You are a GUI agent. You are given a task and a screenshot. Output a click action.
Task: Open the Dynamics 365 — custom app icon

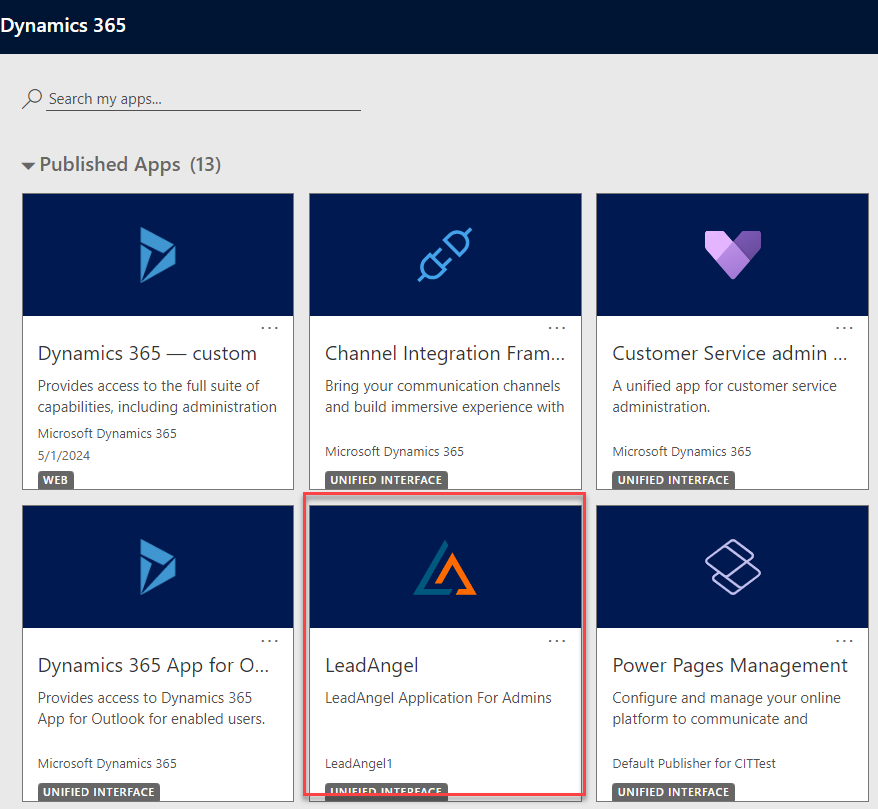[x=157, y=255]
